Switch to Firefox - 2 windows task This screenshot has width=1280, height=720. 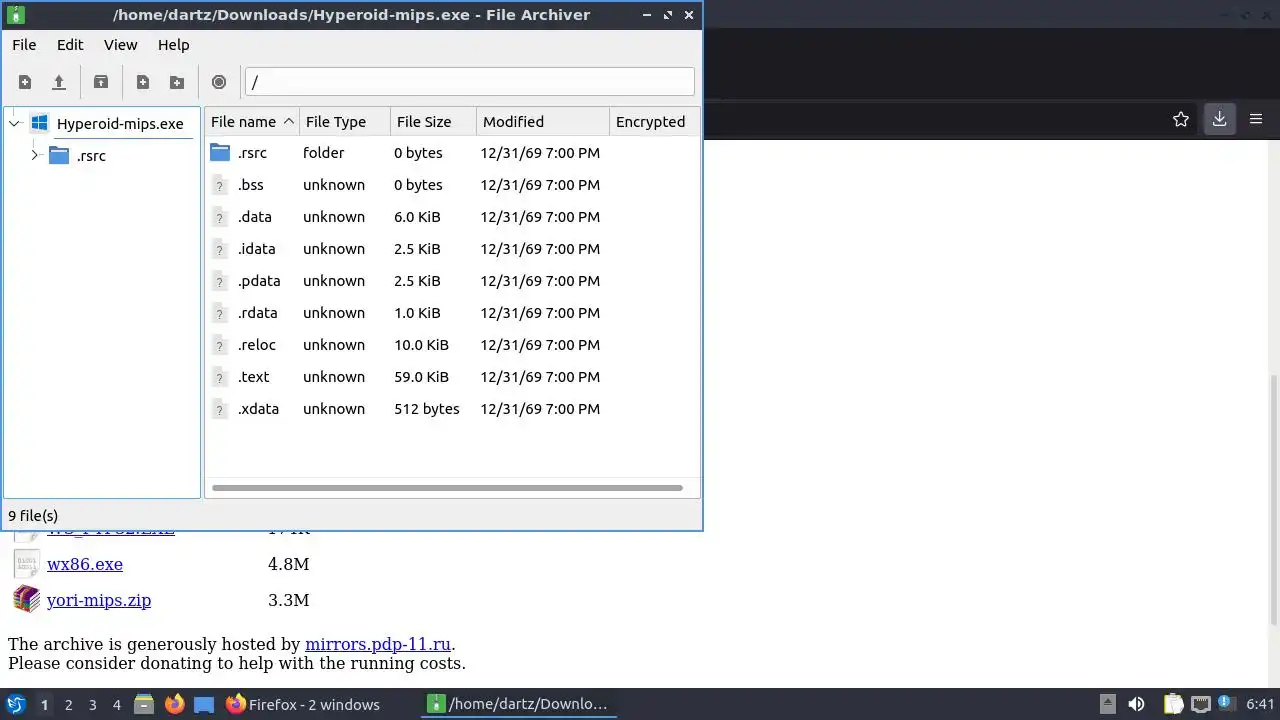302,704
